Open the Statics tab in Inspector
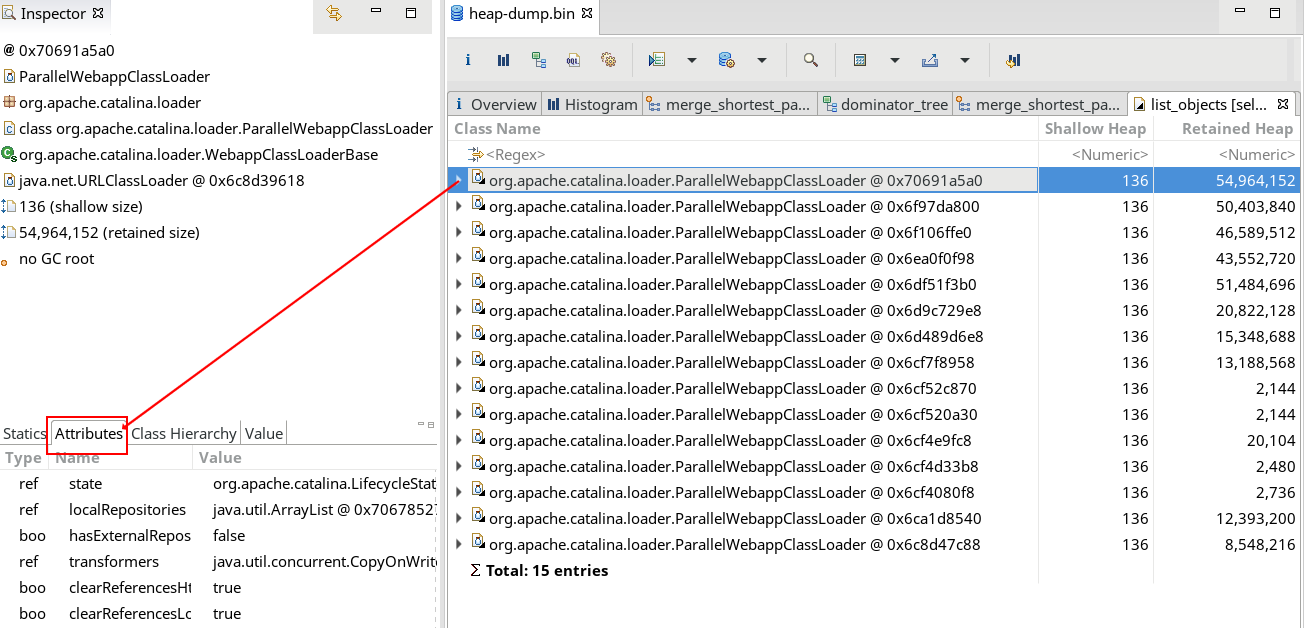 (24, 433)
